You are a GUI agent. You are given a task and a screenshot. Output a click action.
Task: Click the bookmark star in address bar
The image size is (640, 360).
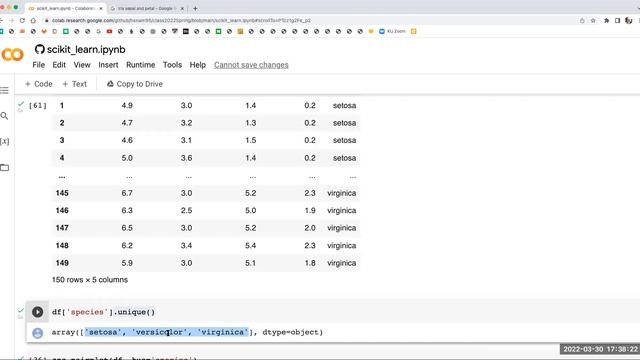593,20
